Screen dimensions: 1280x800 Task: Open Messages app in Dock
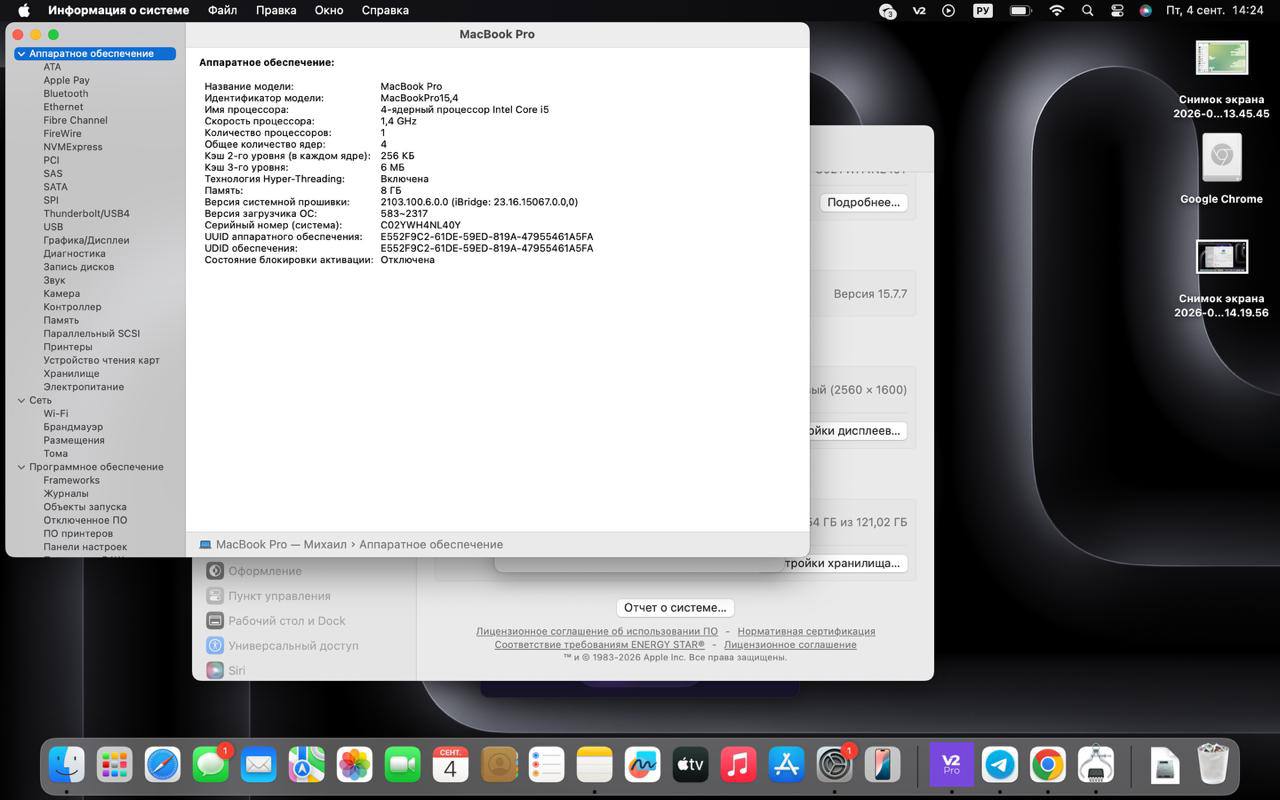(211, 765)
